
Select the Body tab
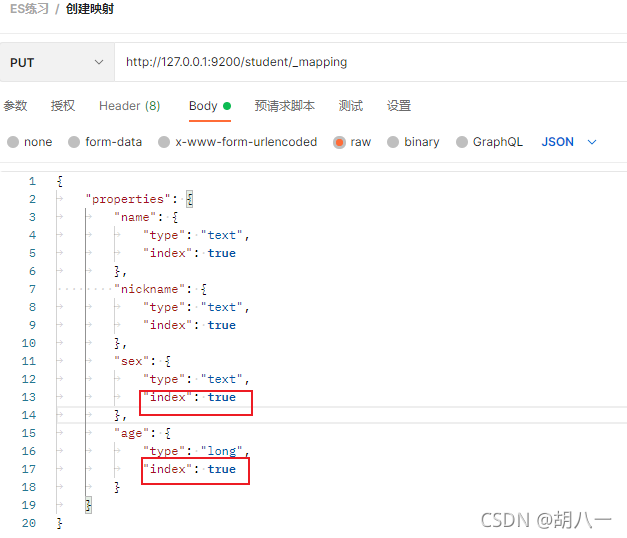pos(210,106)
